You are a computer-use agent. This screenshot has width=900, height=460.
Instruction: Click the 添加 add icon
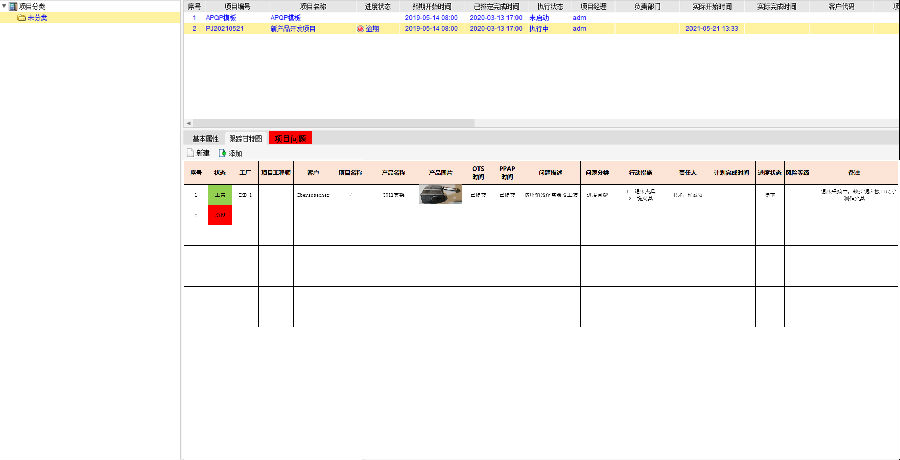pyautogui.click(x=223, y=153)
